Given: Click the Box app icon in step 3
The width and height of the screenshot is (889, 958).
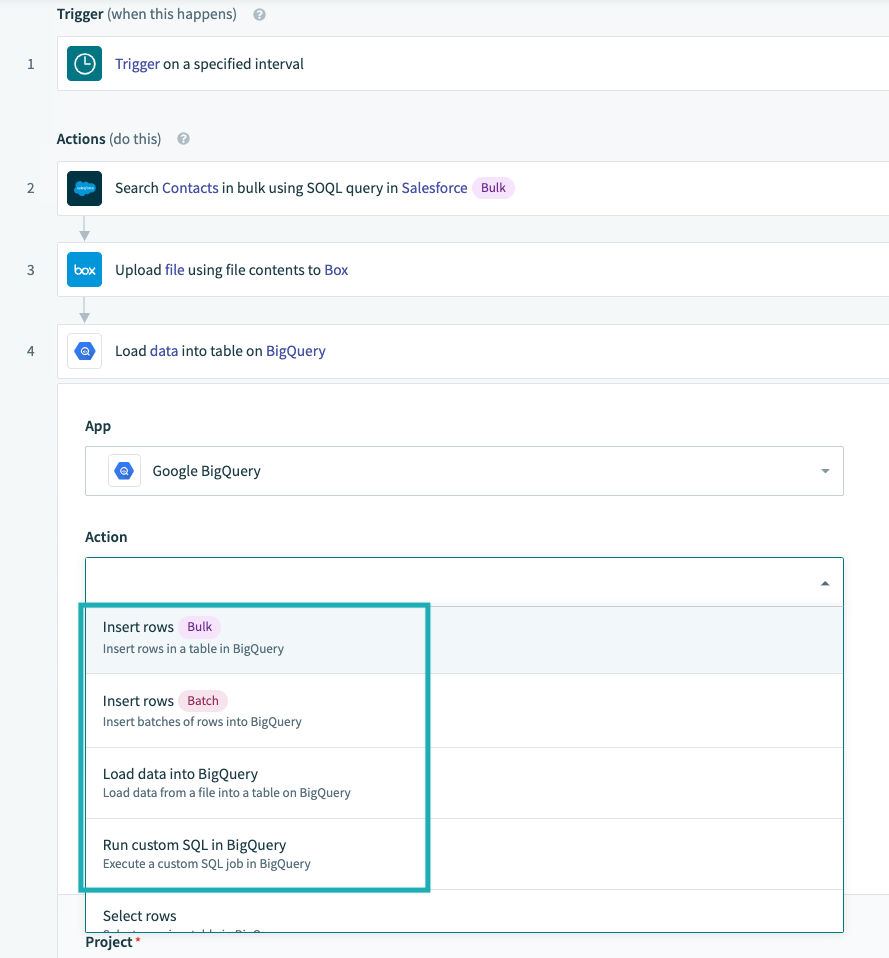Looking at the screenshot, I should 84,269.
